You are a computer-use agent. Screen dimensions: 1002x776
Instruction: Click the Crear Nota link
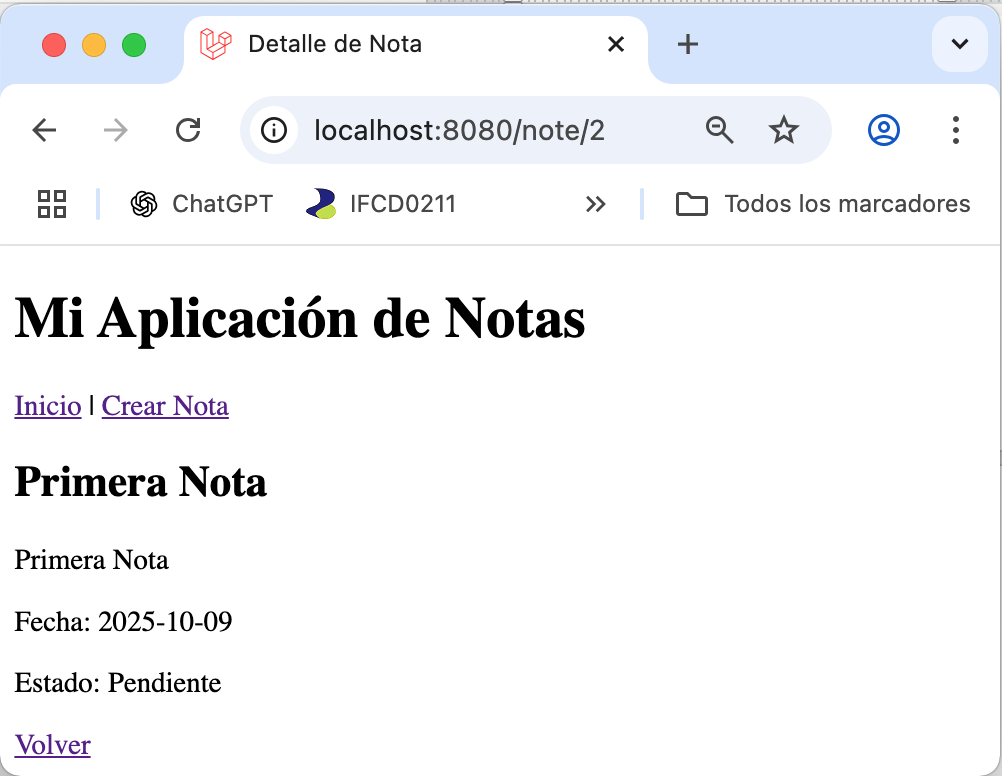coord(165,406)
